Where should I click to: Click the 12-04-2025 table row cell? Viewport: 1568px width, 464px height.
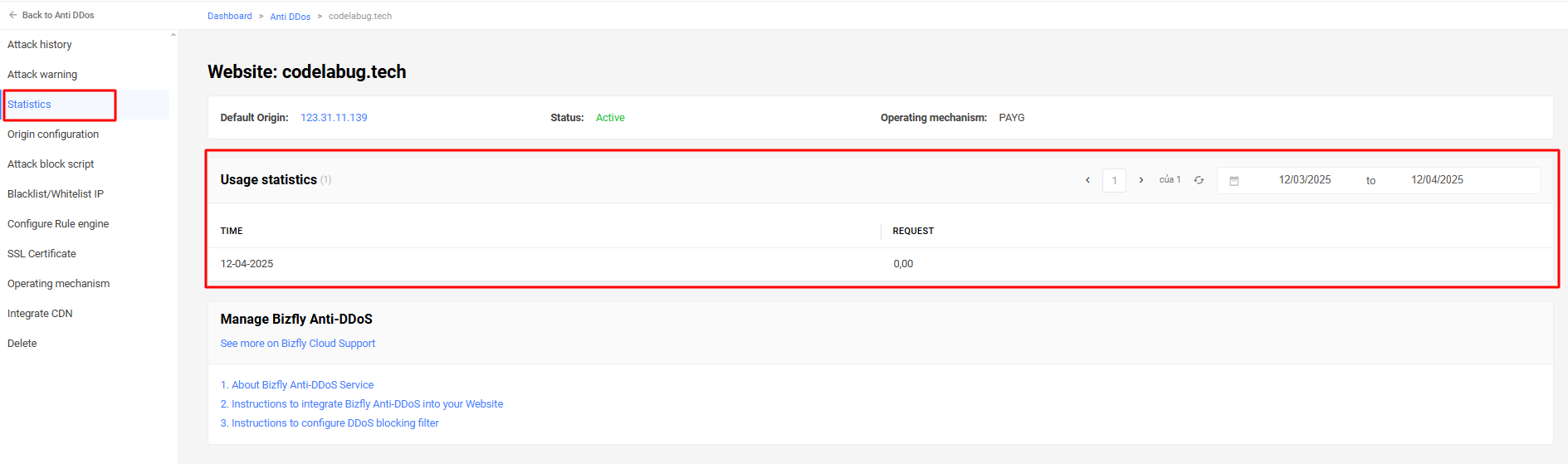pos(247,264)
